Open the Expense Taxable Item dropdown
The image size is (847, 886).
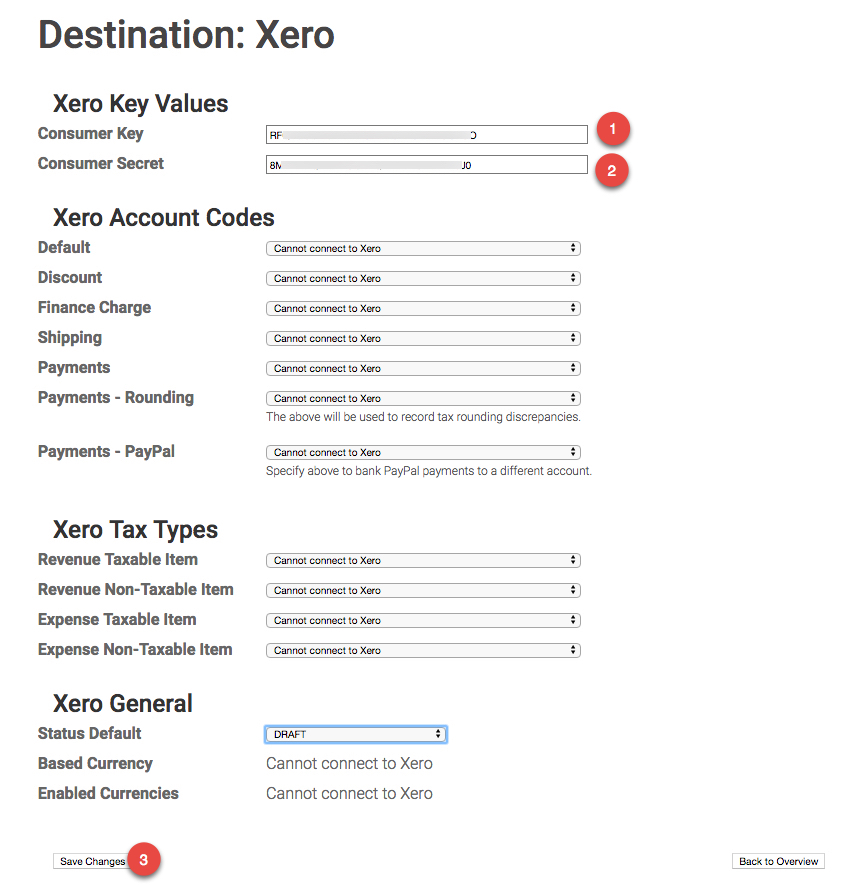(423, 620)
